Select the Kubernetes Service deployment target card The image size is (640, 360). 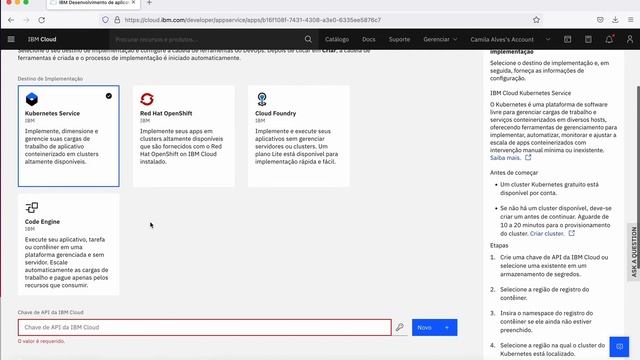pyautogui.click(x=69, y=136)
